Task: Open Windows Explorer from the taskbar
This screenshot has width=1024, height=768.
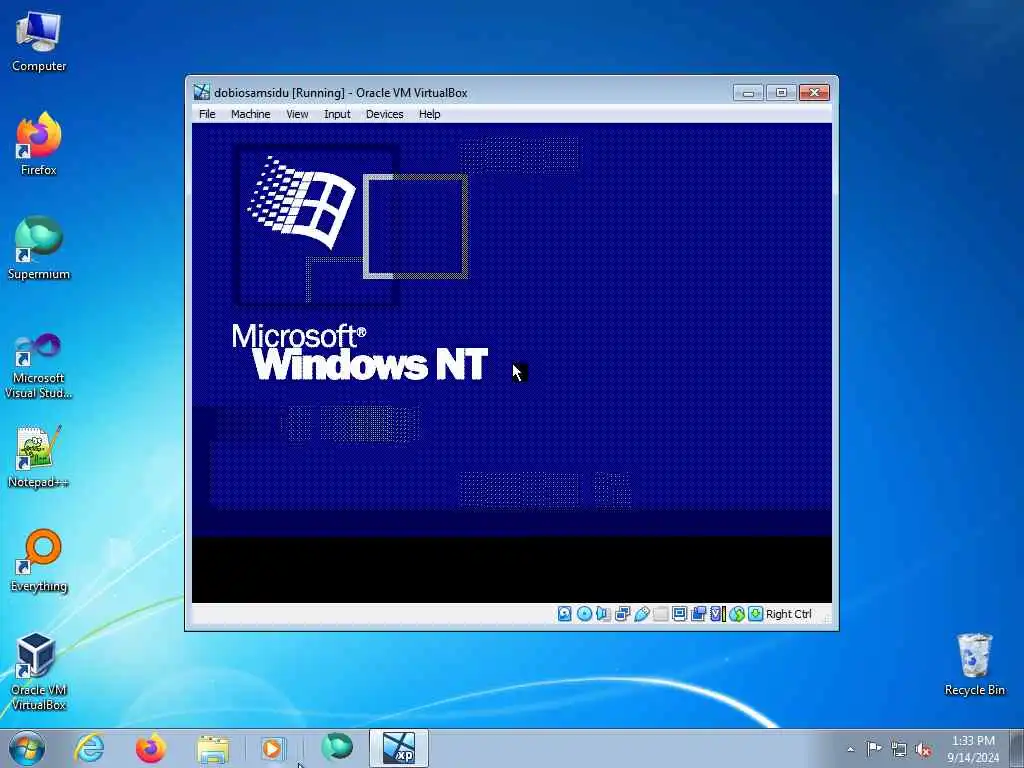Action: click(213, 748)
